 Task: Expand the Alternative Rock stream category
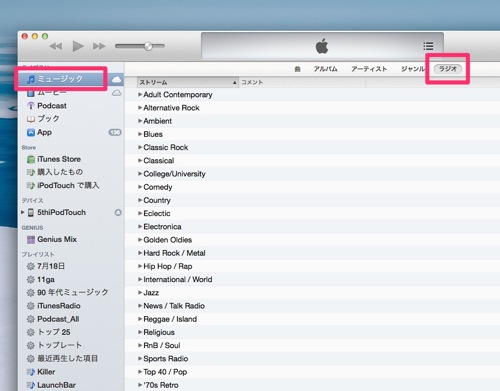pos(140,108)
